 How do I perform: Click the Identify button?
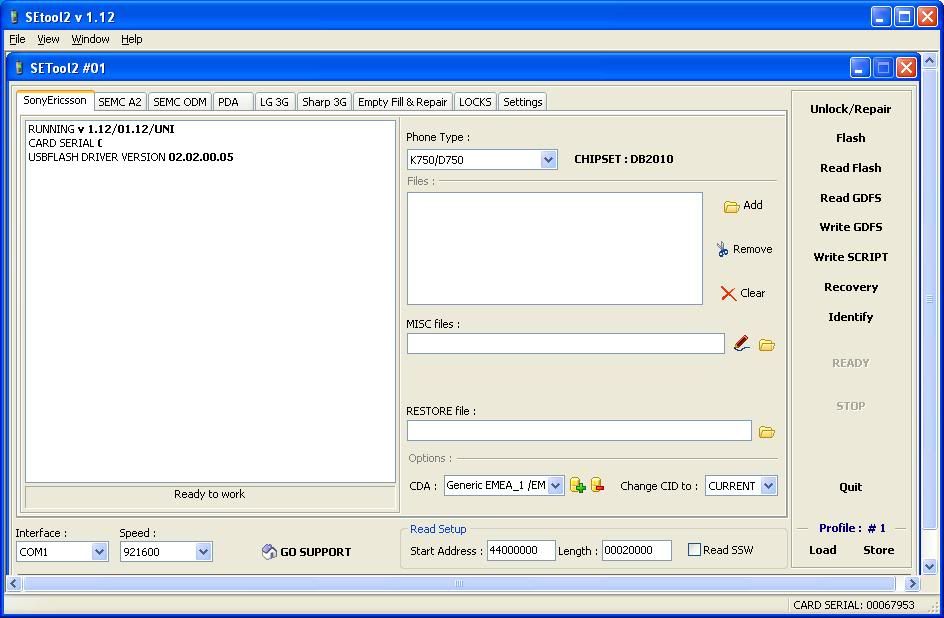pos(850,317)
